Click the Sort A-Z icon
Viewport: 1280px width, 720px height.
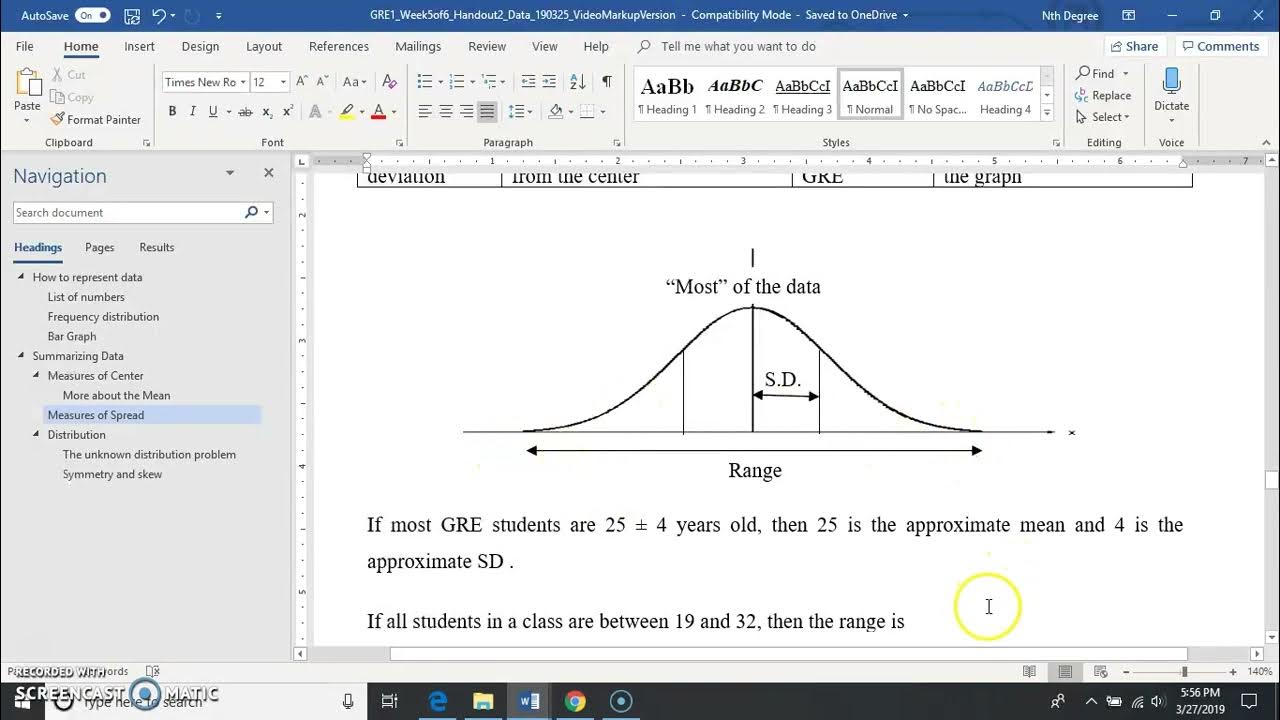click(578, 82)
